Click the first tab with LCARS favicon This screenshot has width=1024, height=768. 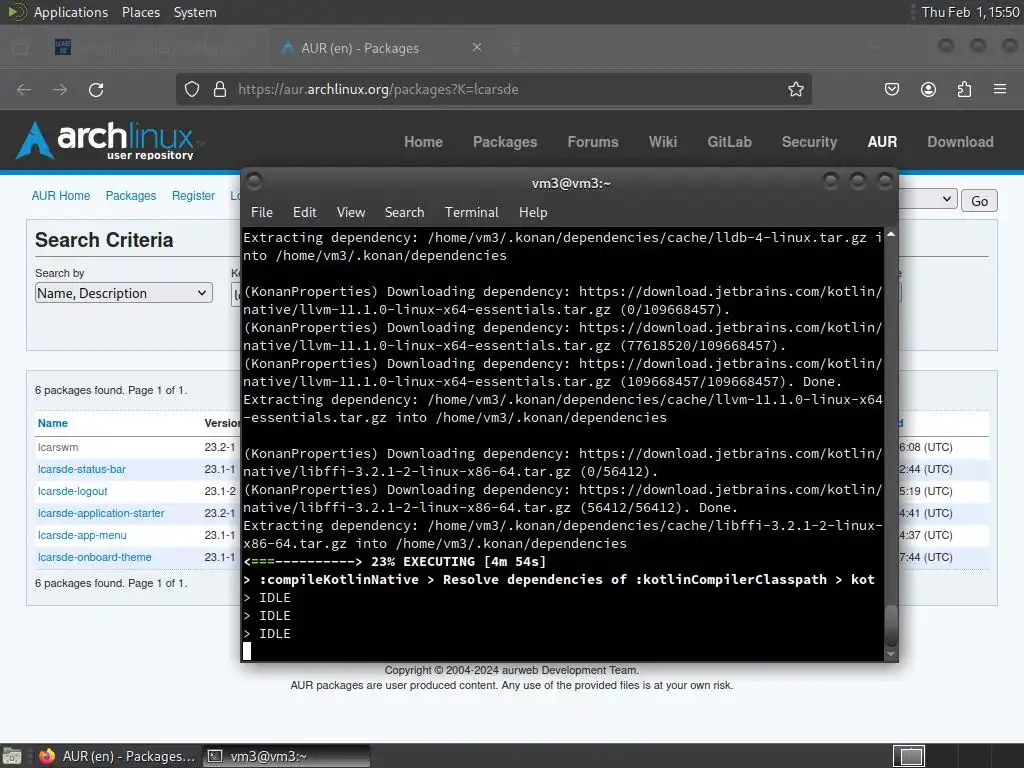coord(63,47)
